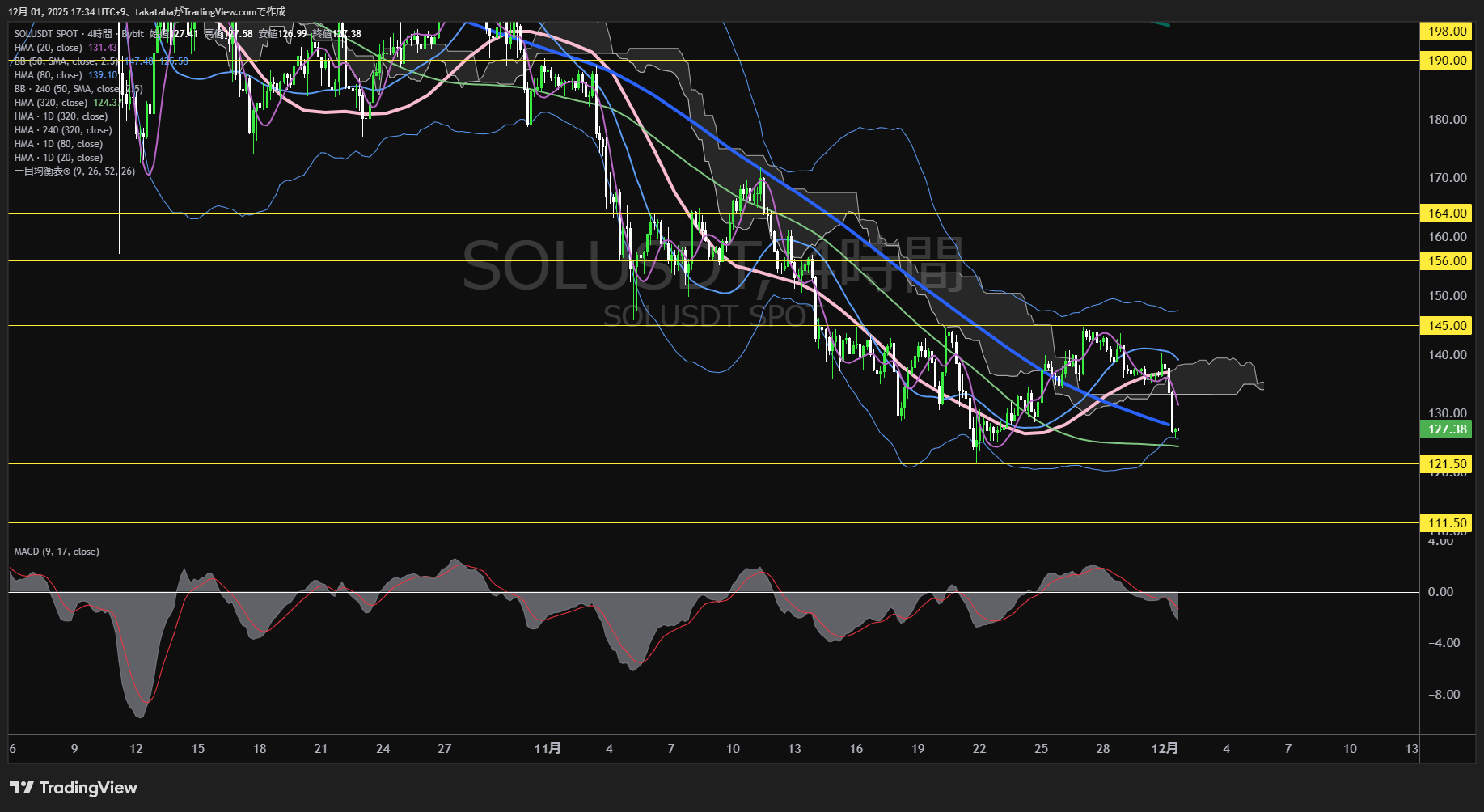The image size is (1484, 812).
Task: Click the 198.00 yellow price level tag
Action: 1446,32
